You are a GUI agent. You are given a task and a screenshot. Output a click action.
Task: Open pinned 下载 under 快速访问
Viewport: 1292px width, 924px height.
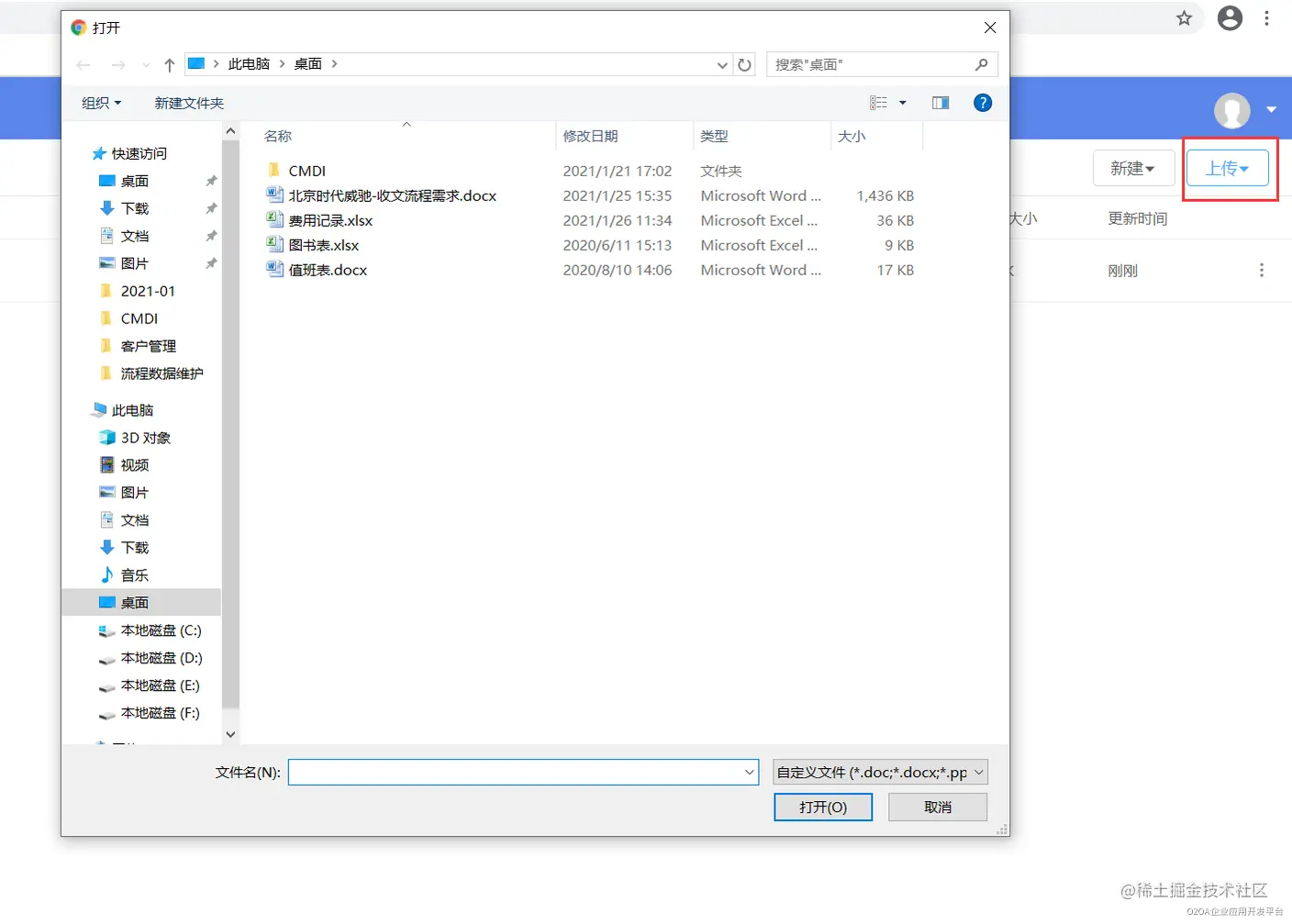(x=135, y=208)
